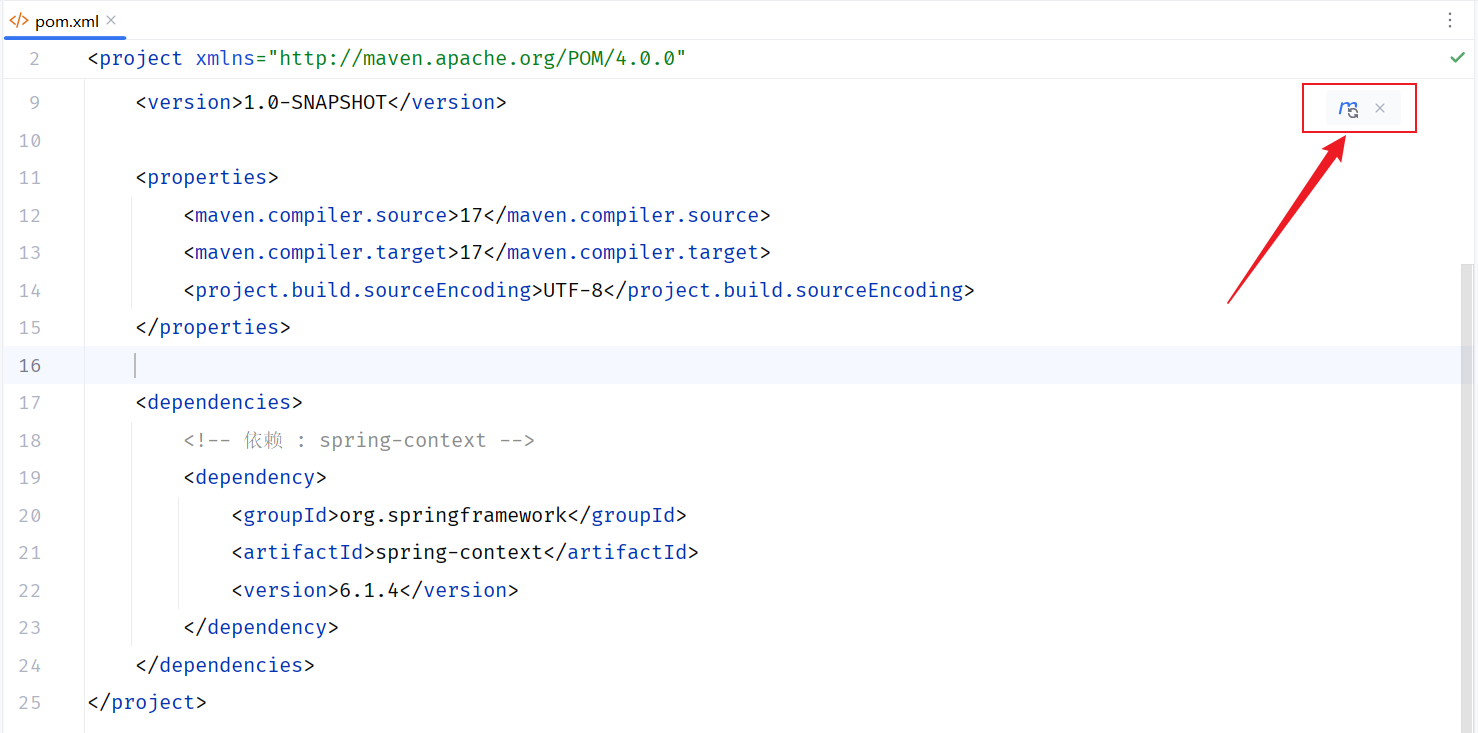The height and width of the screenshot is (733, 1478).
Task: Click the opening dependencies tag
Action: (218, 401)
